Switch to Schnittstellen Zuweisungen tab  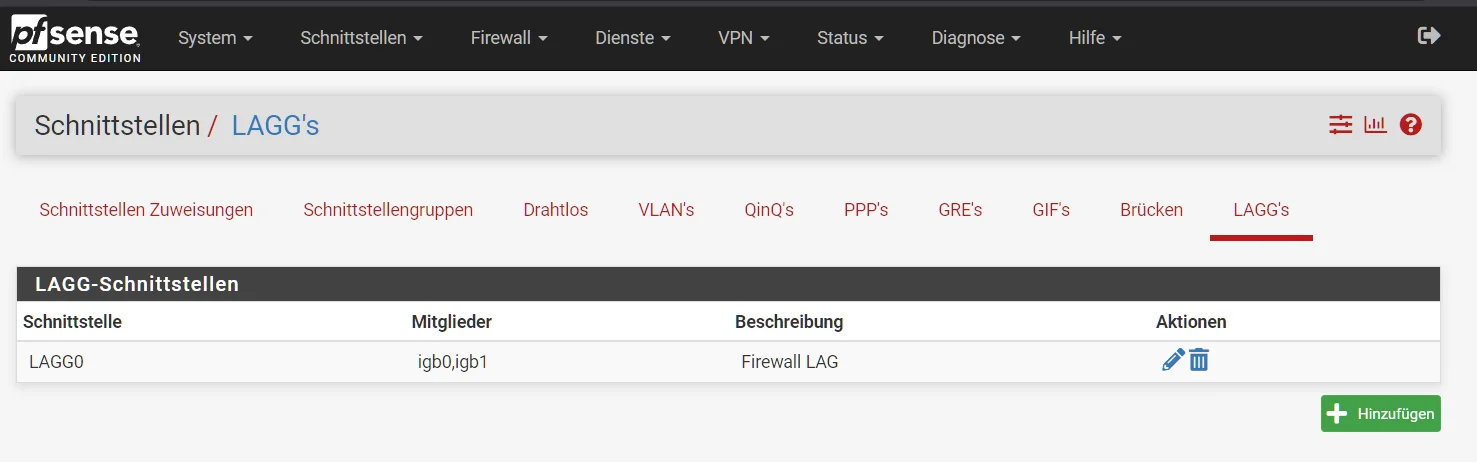[x=146, y=210]
